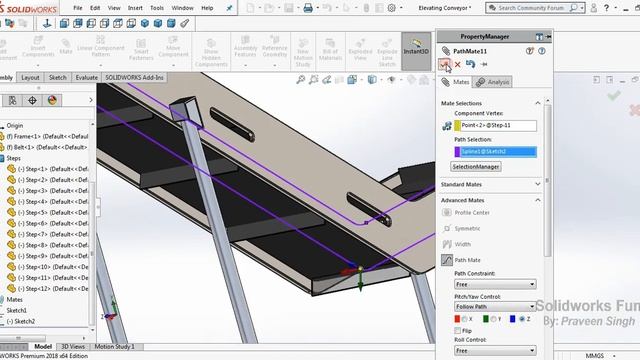640x360 pixels.
Task: Click the pin icon beside the Help menu
Action: tap(229, 8)
